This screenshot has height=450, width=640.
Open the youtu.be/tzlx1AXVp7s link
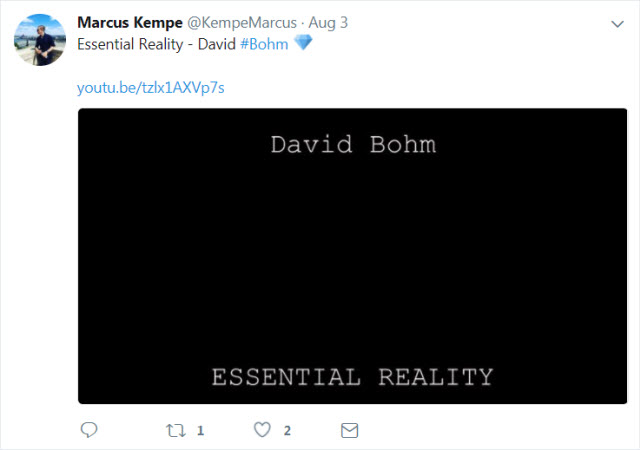[x=151, y=88]
